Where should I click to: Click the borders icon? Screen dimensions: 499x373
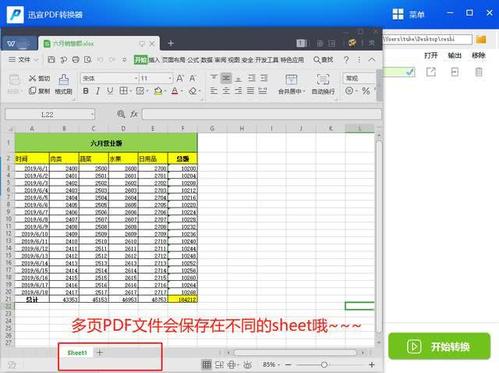[x=124, y=91]
